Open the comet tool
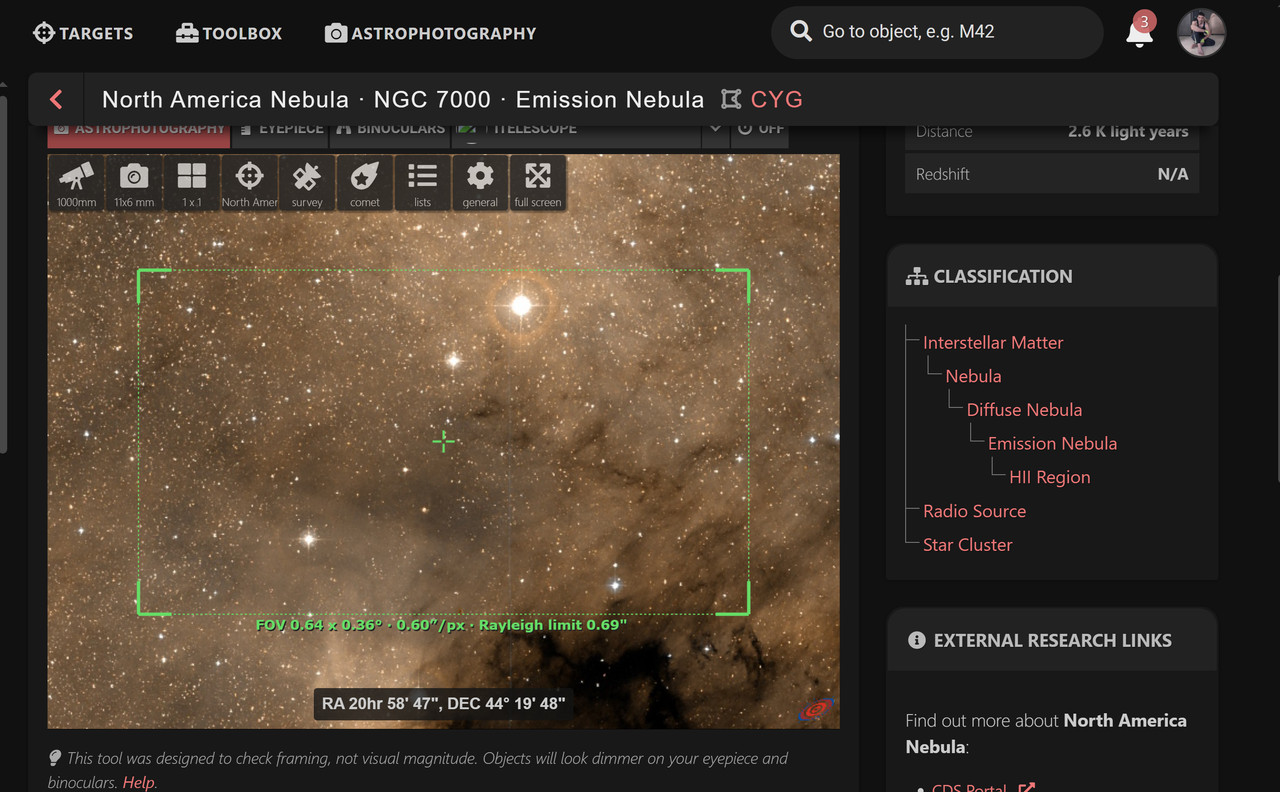Image resolution: width=1280 pixels, height=792 pixels. 365,184
